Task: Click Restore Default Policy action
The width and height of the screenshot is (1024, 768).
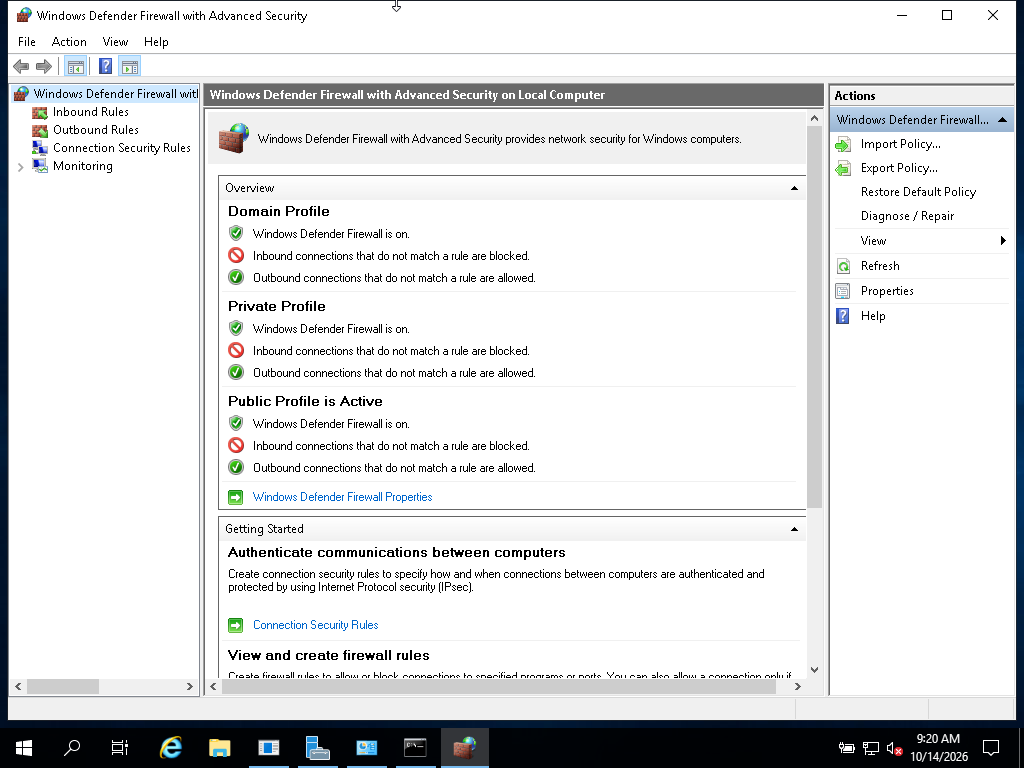Action: (918, 192)
